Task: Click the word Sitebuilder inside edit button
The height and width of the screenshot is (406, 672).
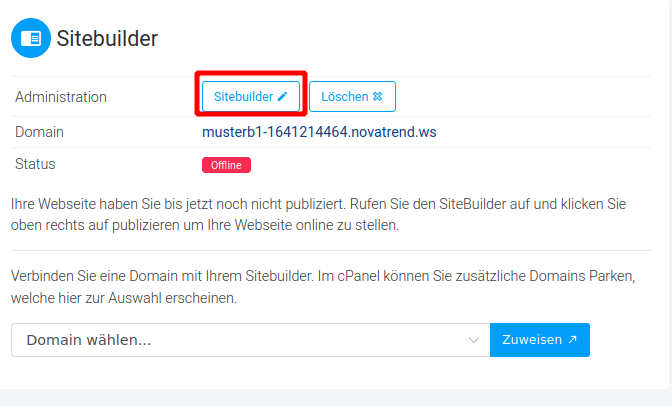Action: (x=243, y=96)
